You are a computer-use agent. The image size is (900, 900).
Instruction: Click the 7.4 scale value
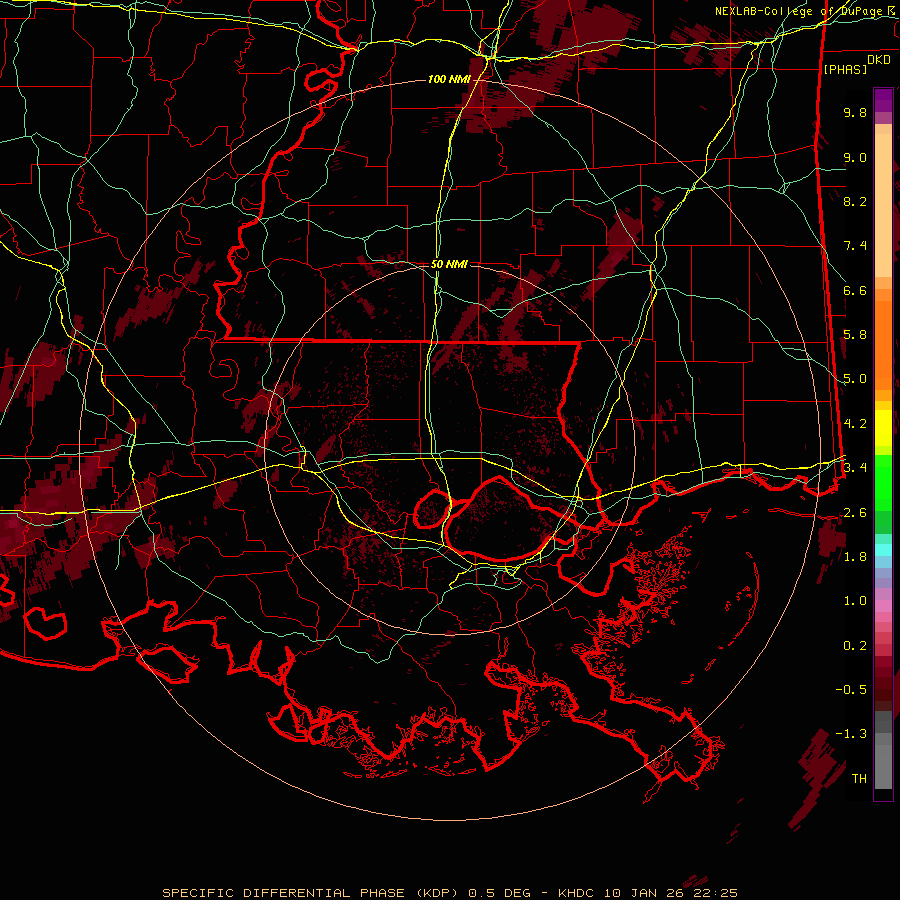855,246
